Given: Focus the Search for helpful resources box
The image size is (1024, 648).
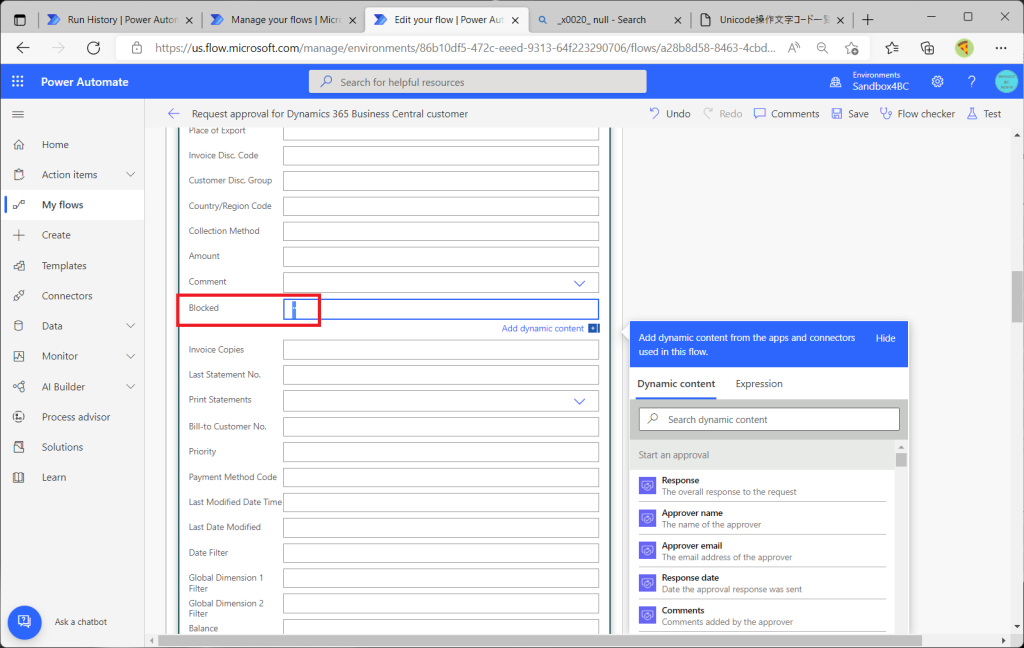Looking at the screenshot, I should [x=477, y=82].
